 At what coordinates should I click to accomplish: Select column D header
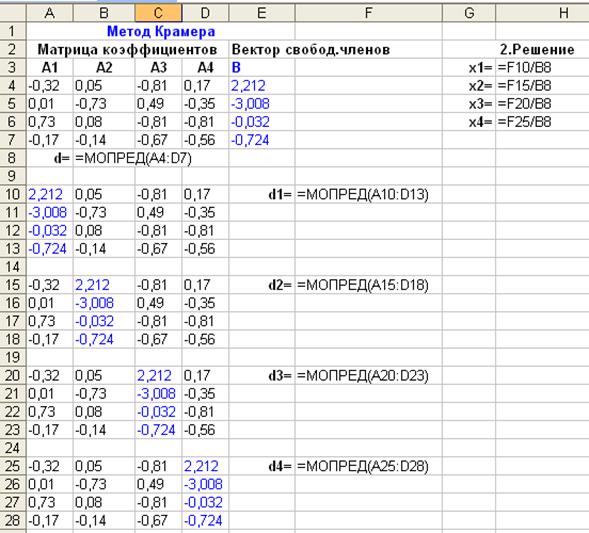[x=205, y=13]
